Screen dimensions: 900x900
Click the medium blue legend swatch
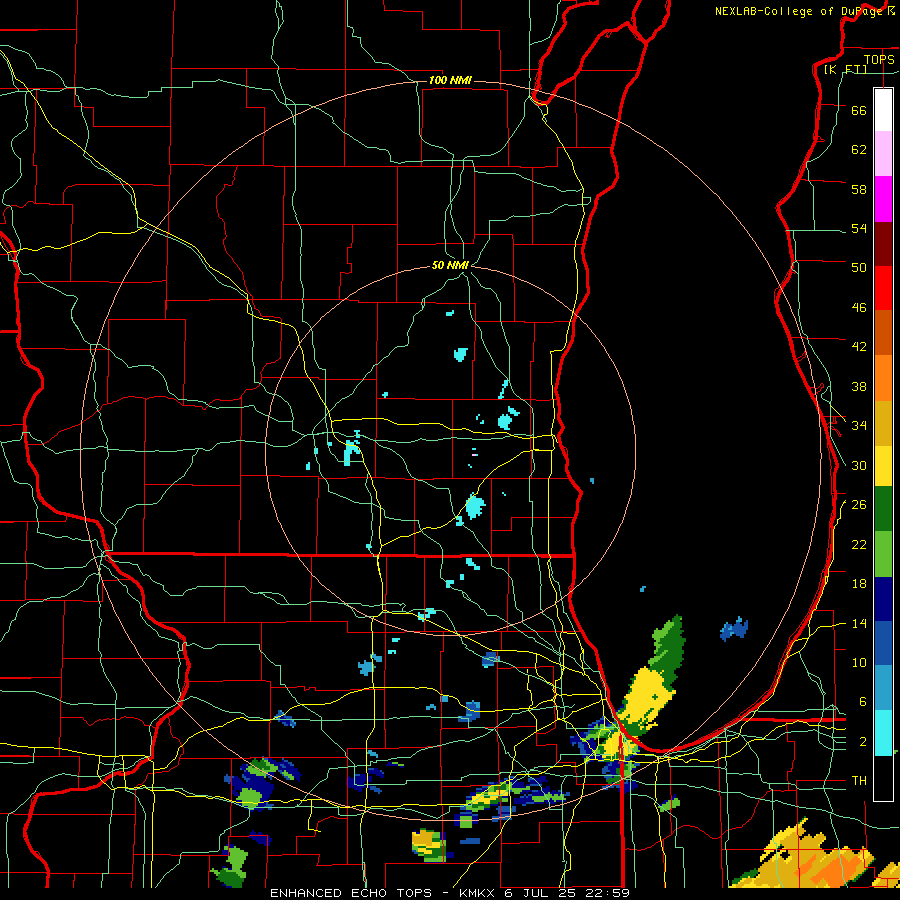tap(883, 644)
